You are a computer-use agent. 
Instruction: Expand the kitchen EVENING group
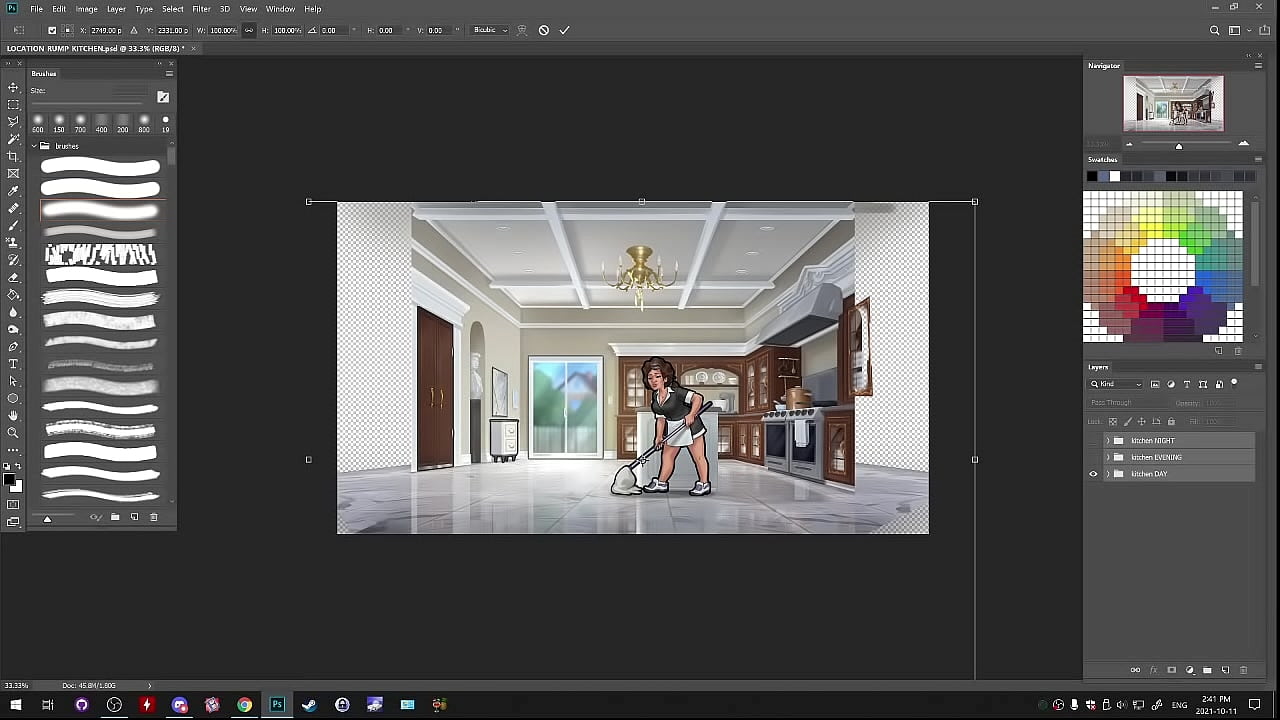pyautogui.click(x=1107, y=457)
